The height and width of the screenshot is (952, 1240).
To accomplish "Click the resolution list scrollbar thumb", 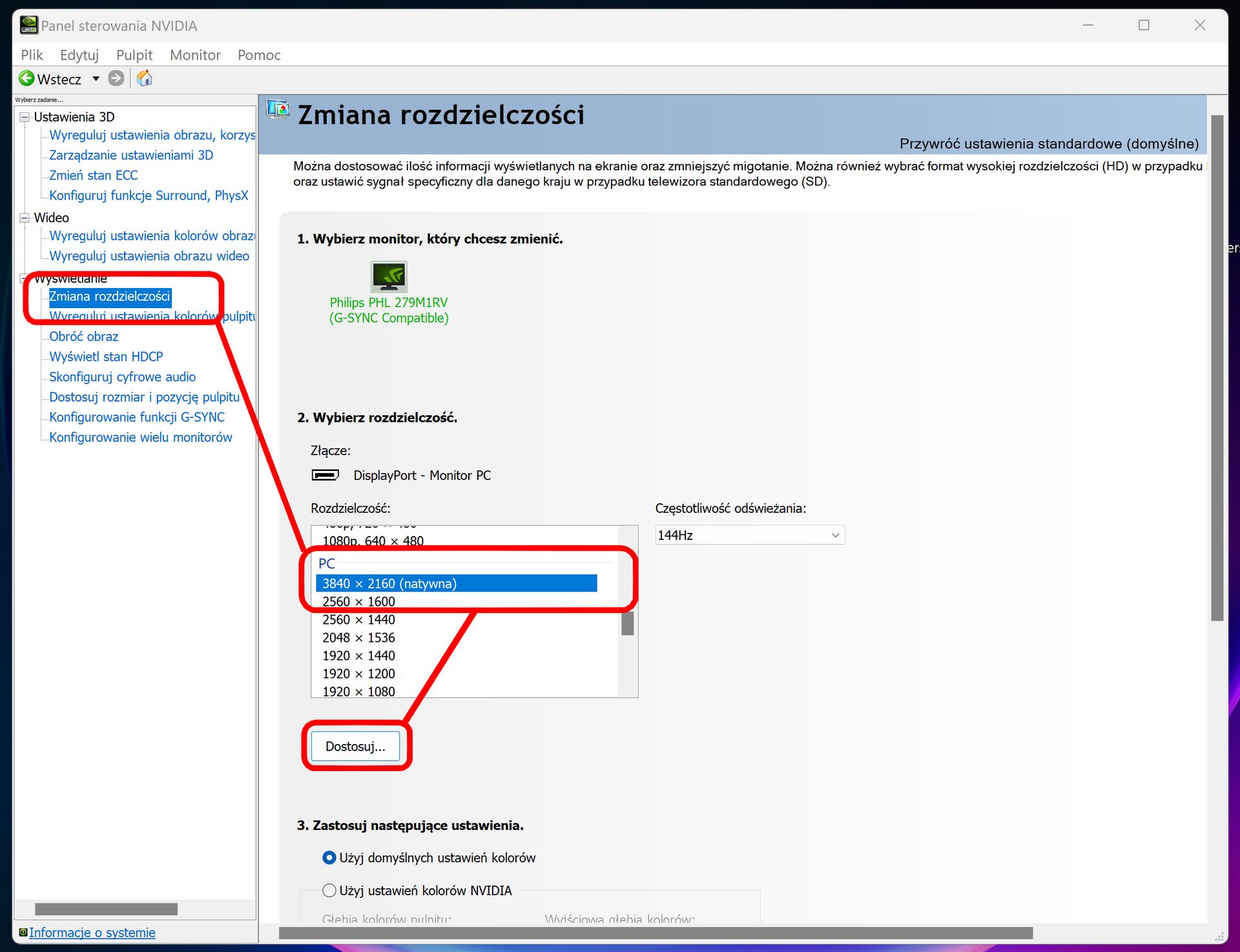I will [x=627, y=623].
